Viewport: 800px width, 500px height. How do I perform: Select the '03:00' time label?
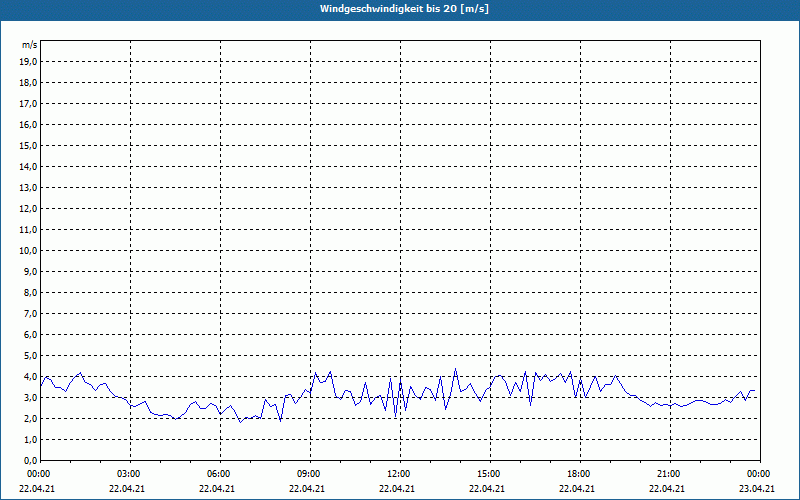(129, 474)
